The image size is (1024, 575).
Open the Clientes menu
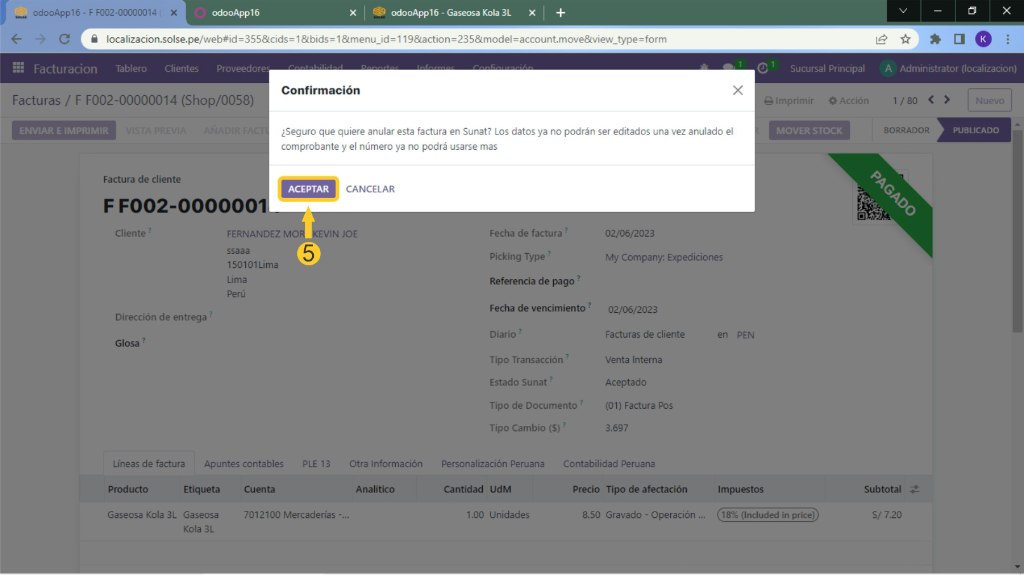pos(181,69)
